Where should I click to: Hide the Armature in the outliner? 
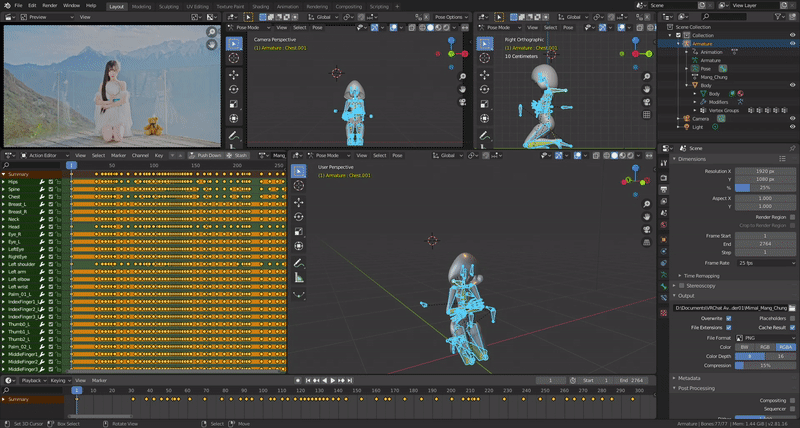790,43
